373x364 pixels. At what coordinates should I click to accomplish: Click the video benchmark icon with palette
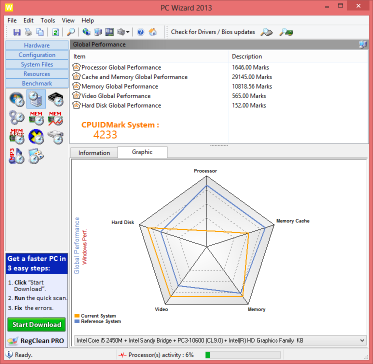tap(36, 156)
